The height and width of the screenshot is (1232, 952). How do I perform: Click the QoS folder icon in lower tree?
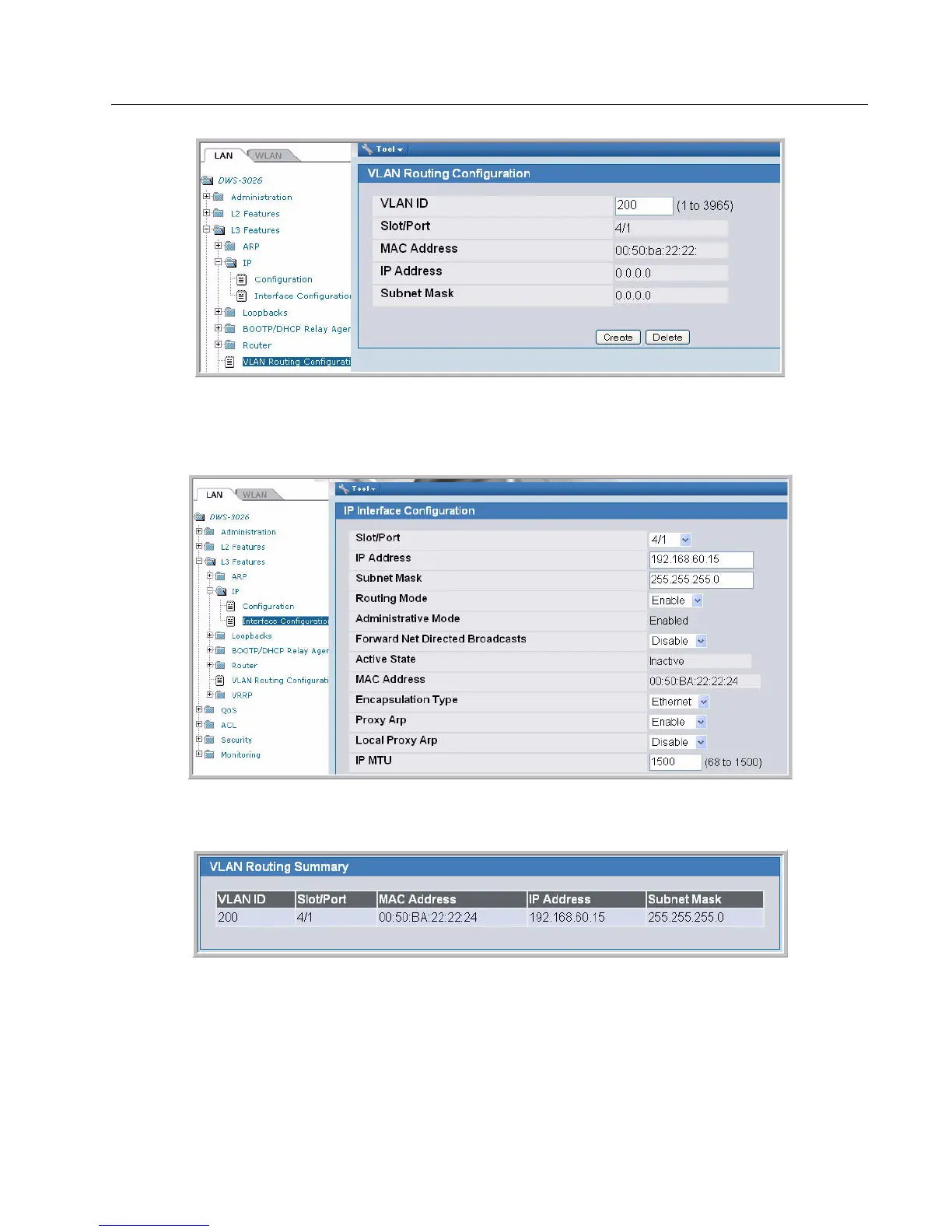[x=209, y=710]
